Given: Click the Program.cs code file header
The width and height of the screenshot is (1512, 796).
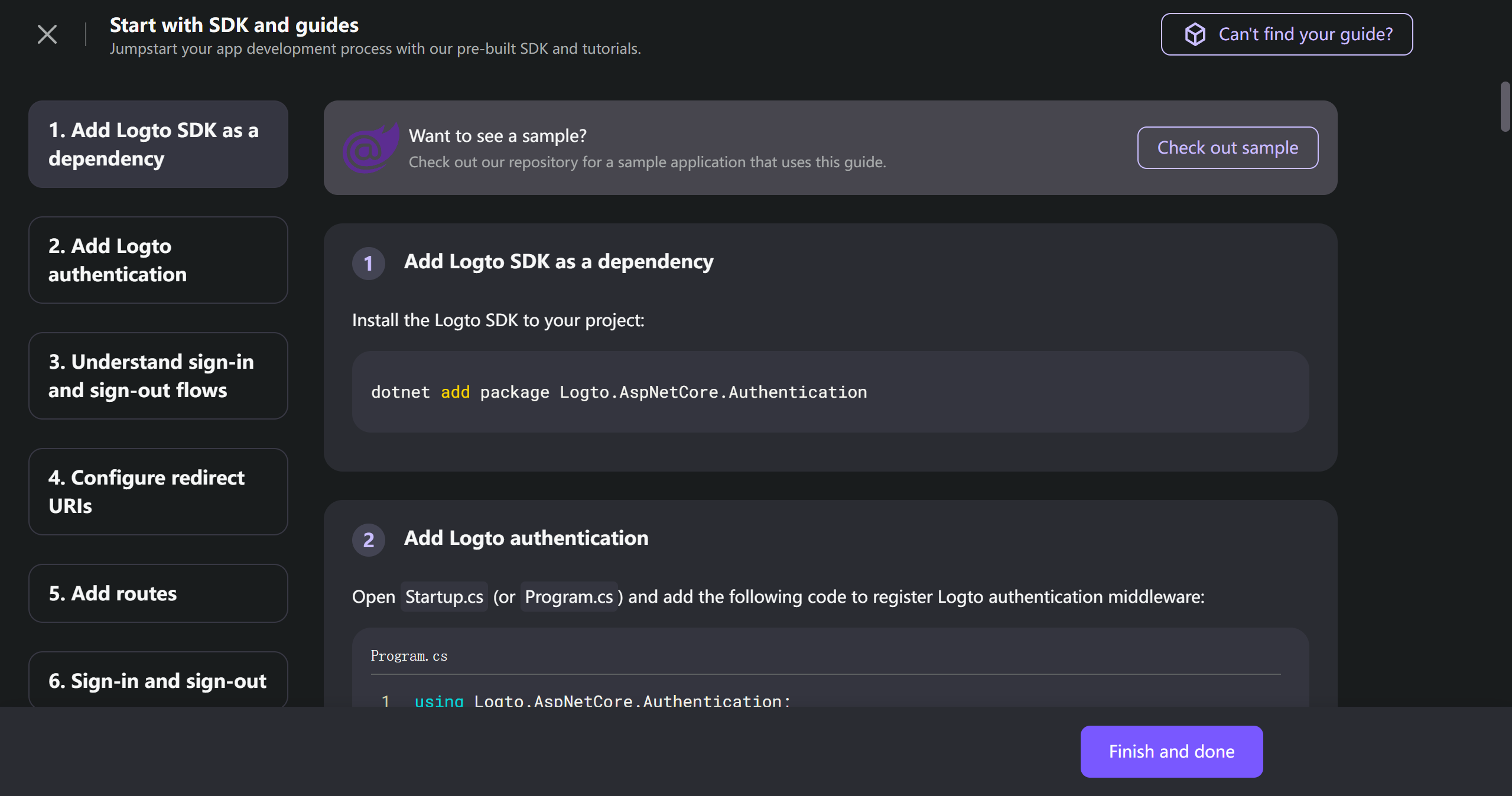Looking at the screenshot, I should tap(409, 656).
